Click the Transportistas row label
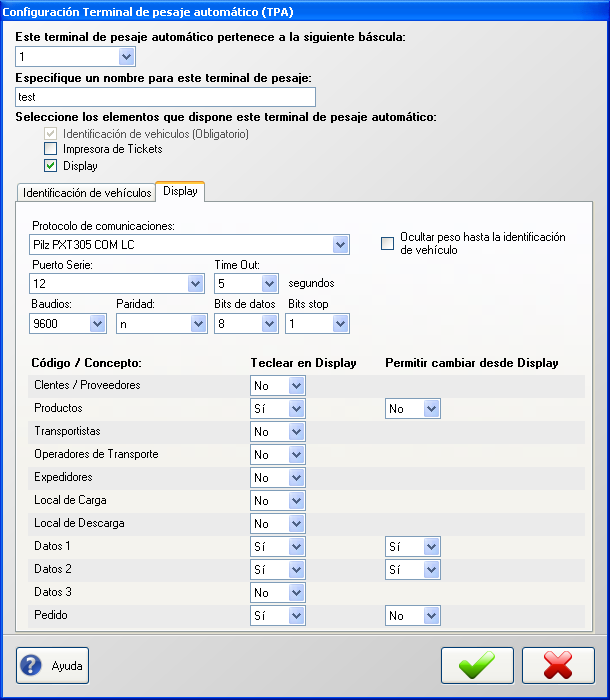 pos(67,431)
